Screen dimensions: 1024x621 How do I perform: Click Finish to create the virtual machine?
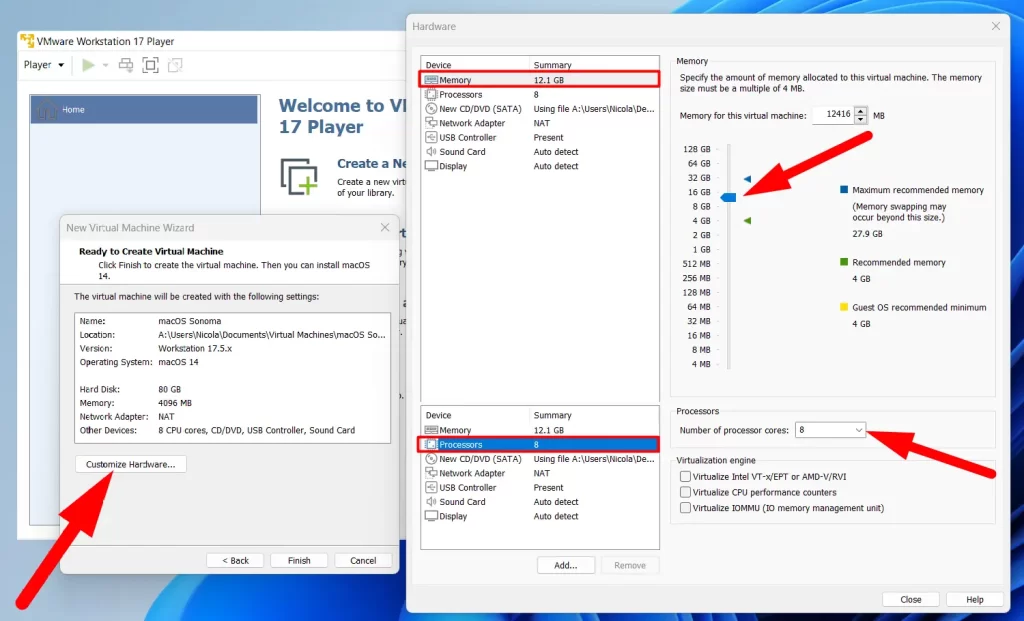point(299,560)
